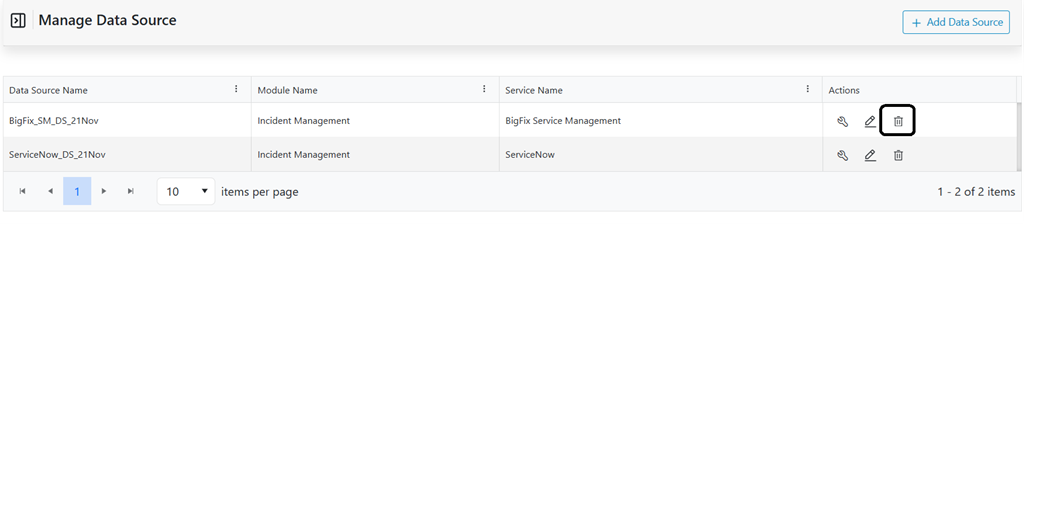Open the configure wrench for BigFix_SM_DS_21Nov
This screenshot has width=1053, height=531.
[x=842, y=121]
